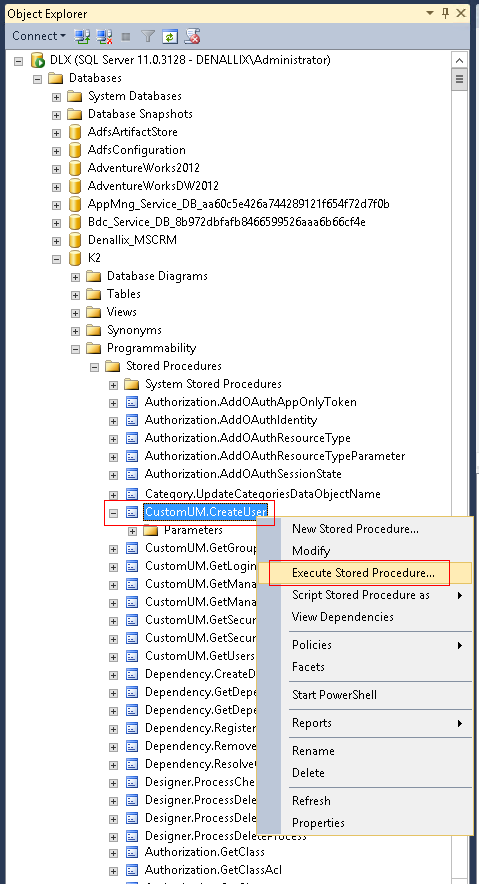Click the DLX server node icon
Viewport: 479px width, 884px height.
[x=38, y=60]
